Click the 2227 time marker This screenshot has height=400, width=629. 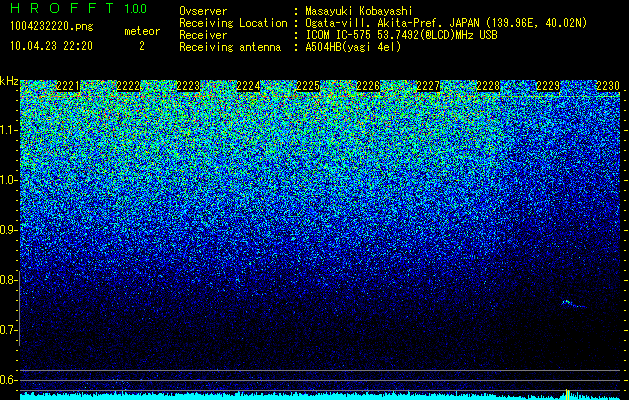click(428, 86)
